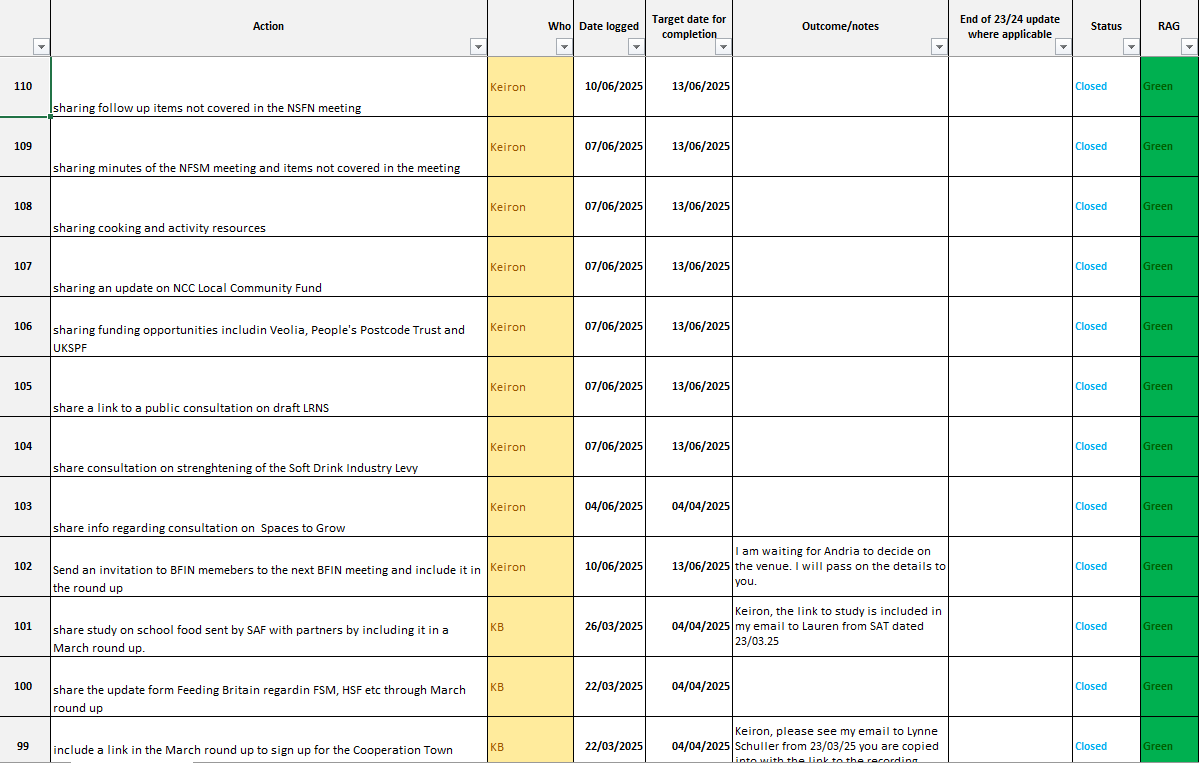Select the Feeding Britain update action cell

click(x=269, y=687)
